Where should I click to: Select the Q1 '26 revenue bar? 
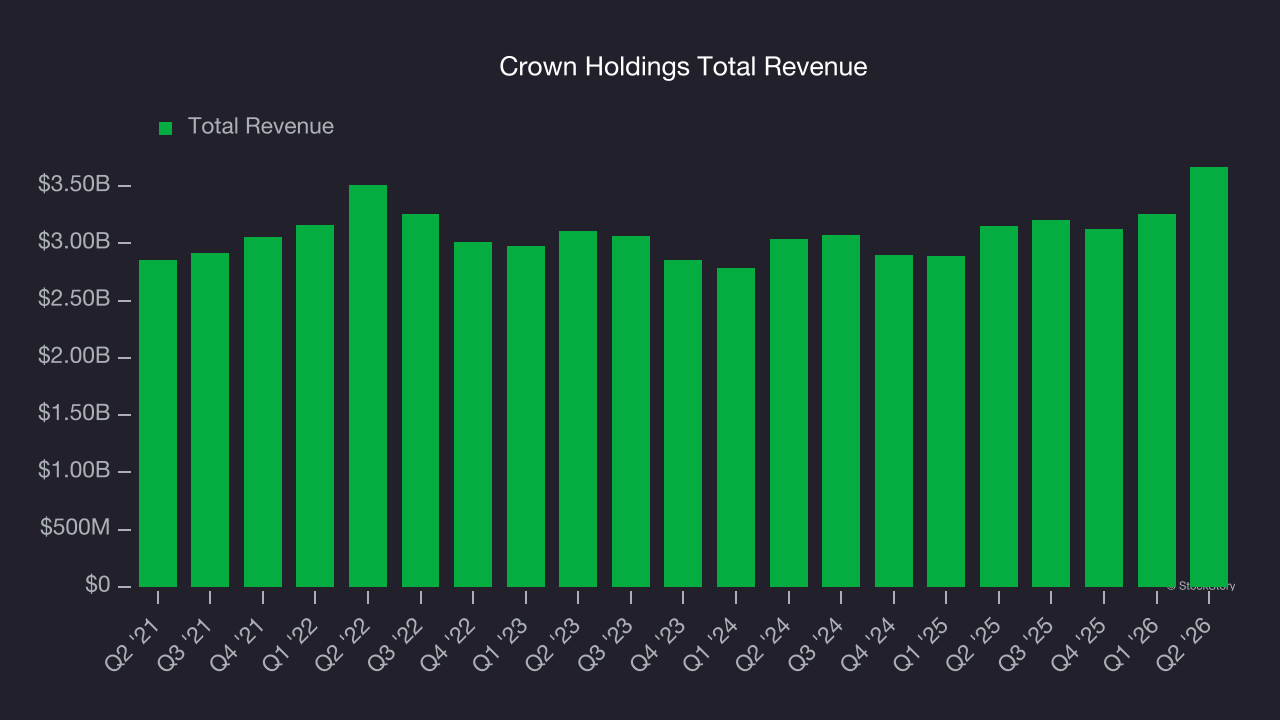click(1157, 400)
